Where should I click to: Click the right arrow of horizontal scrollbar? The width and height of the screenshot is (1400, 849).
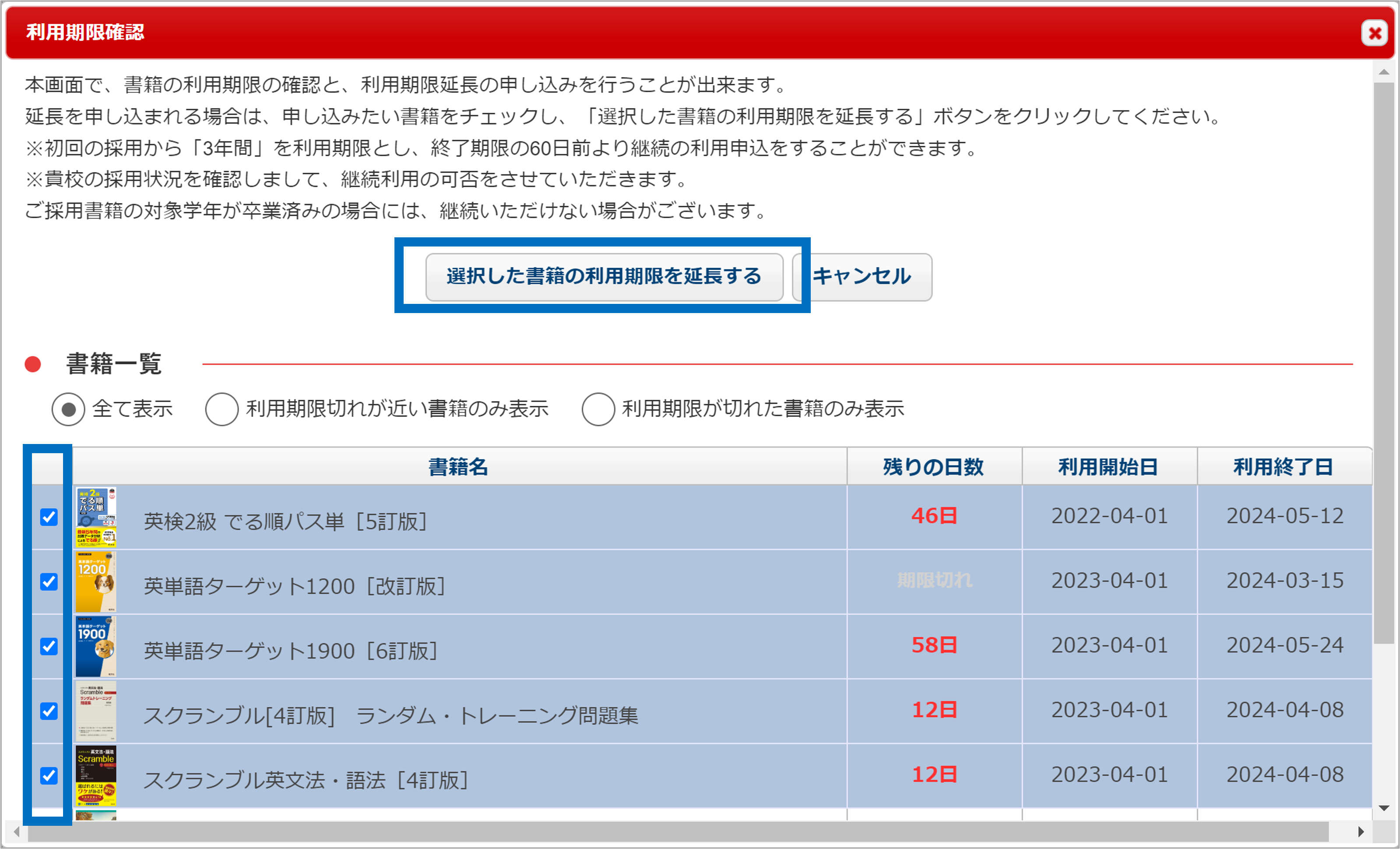pyautogui.click(x=1361, y=832)
